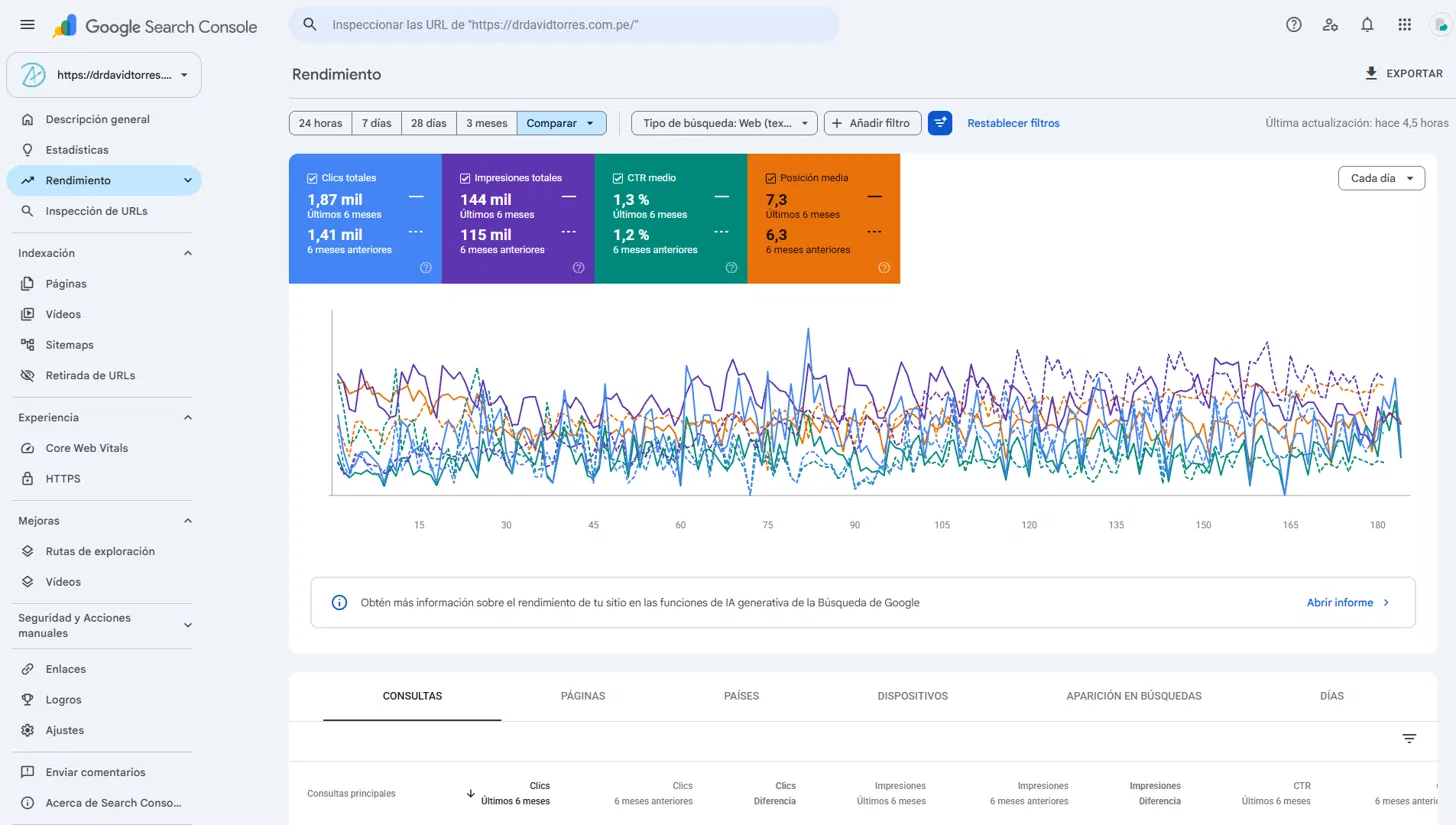Click the Clics sort descending arrow
Image resolution: width=1456 pixels, height=825 pixels.
pos(471,794)
